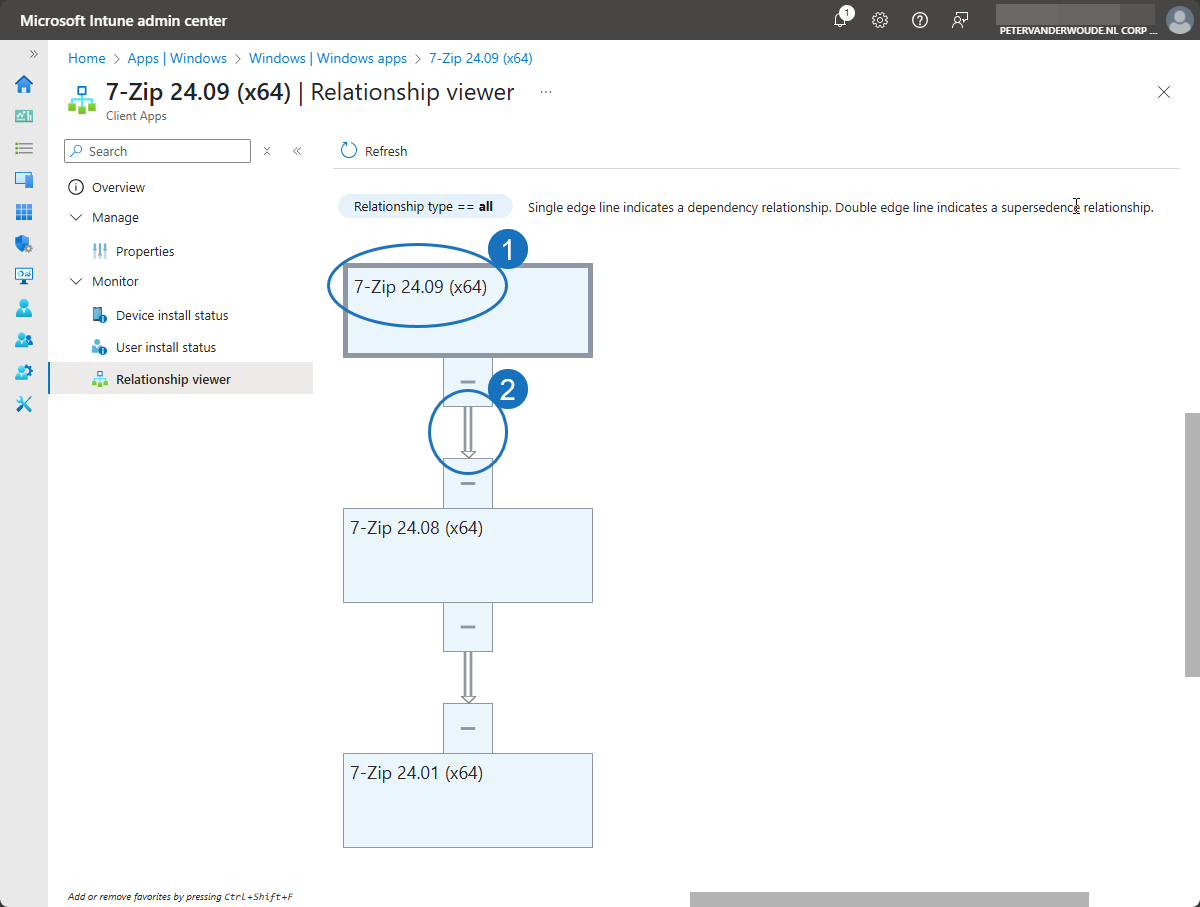Collapse children below 7-Zip 24.08 node
The image size is (1200, 907).
tap(468, 627)
